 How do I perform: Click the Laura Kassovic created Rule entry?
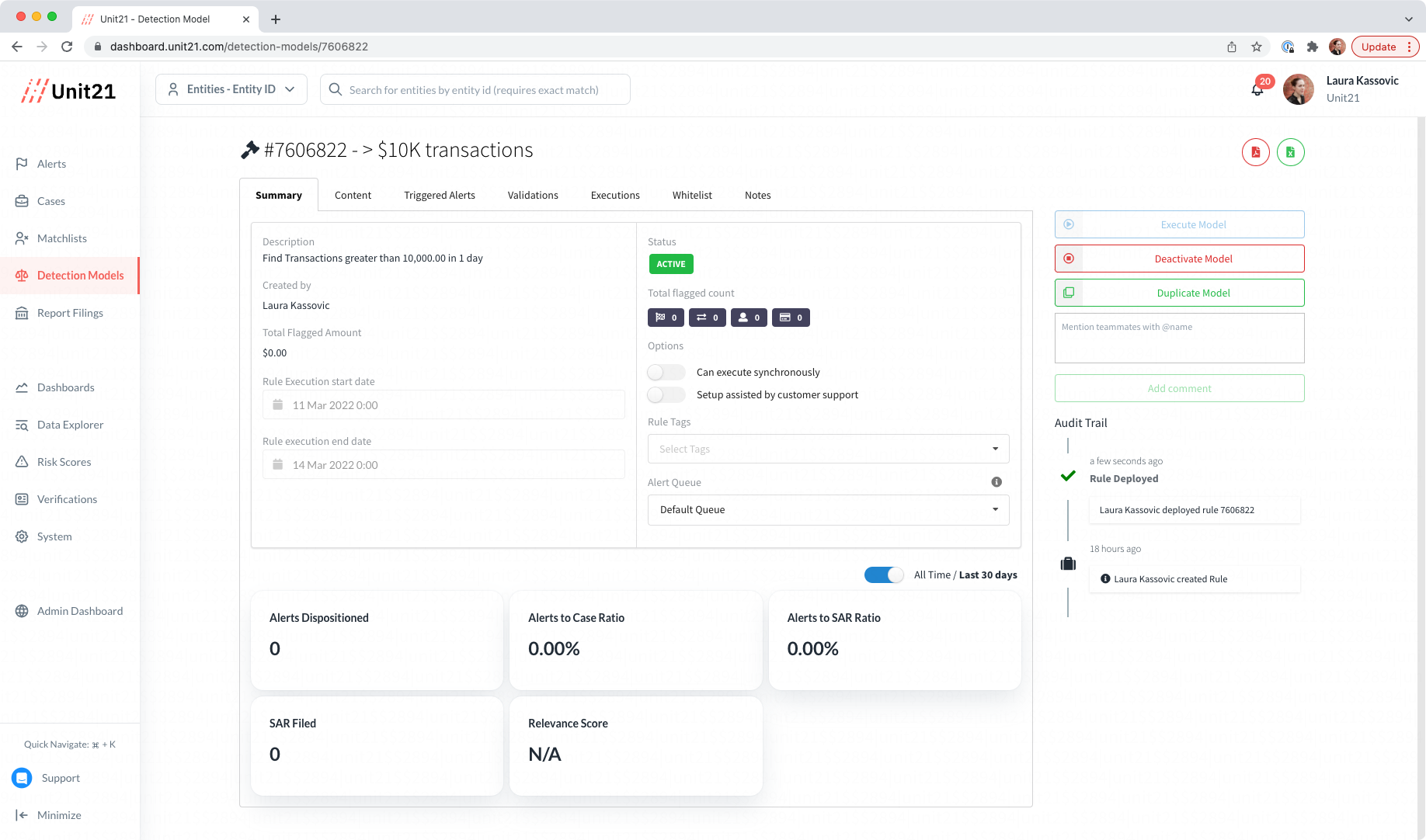point(1195,579)
